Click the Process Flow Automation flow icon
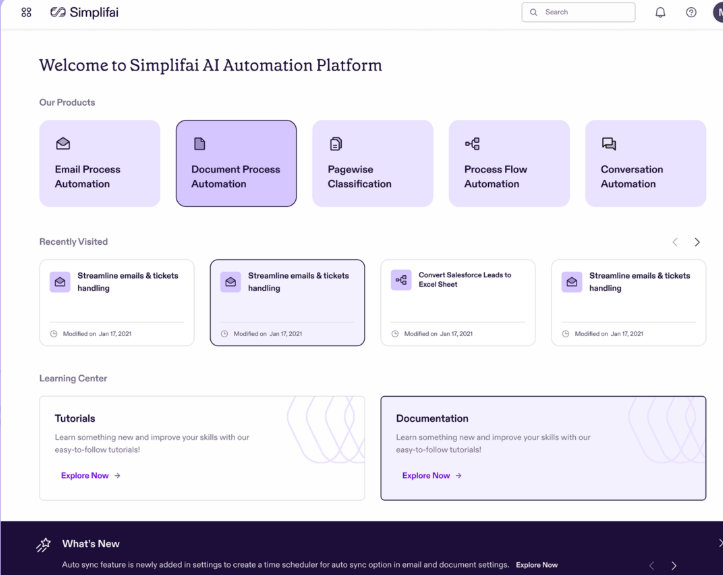Screen dimensions: 723x575 pyautogui.click(x=472, y=143)
